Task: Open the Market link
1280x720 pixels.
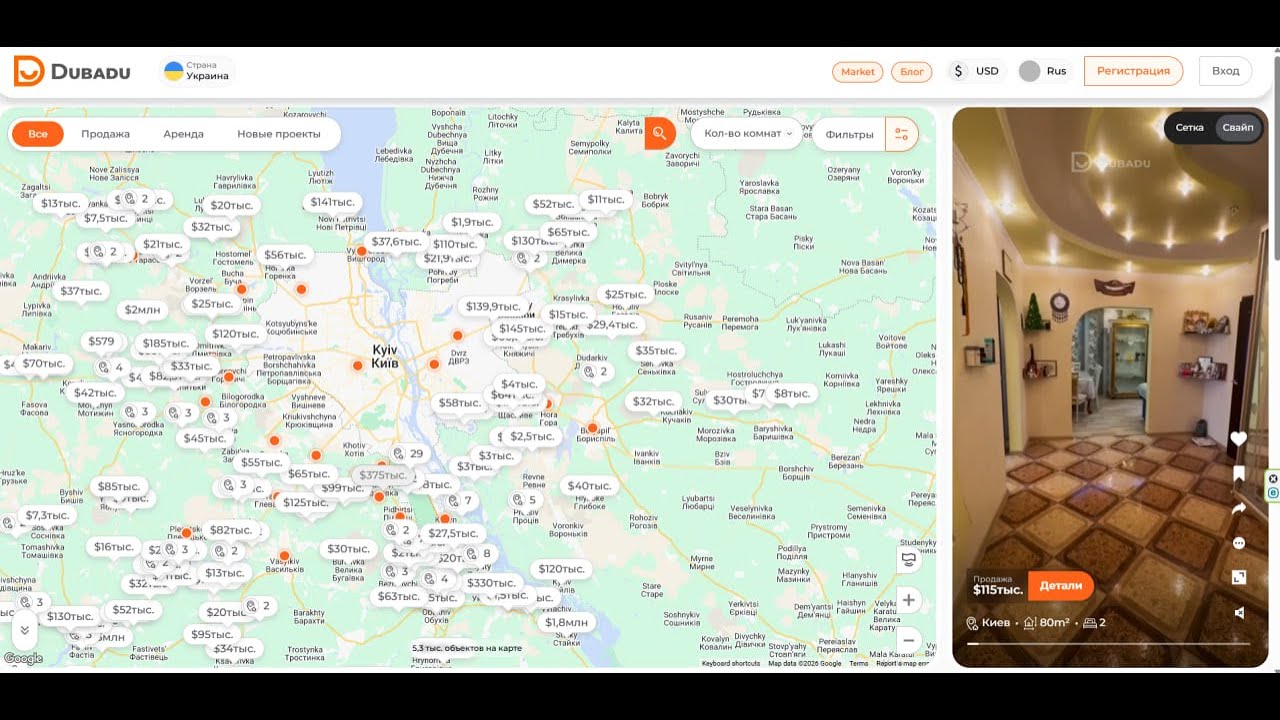Action: 857,72
